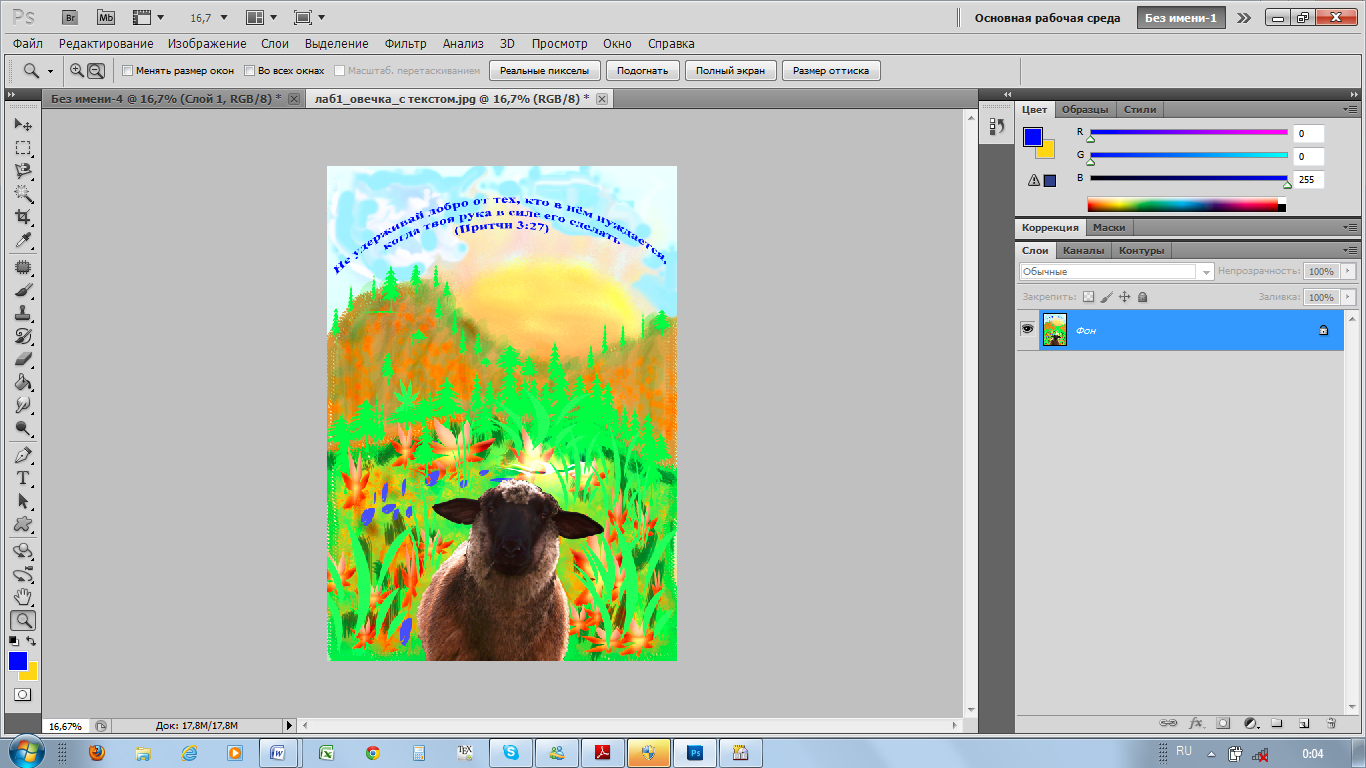Add a layer mask

(x=1223, y=722)
